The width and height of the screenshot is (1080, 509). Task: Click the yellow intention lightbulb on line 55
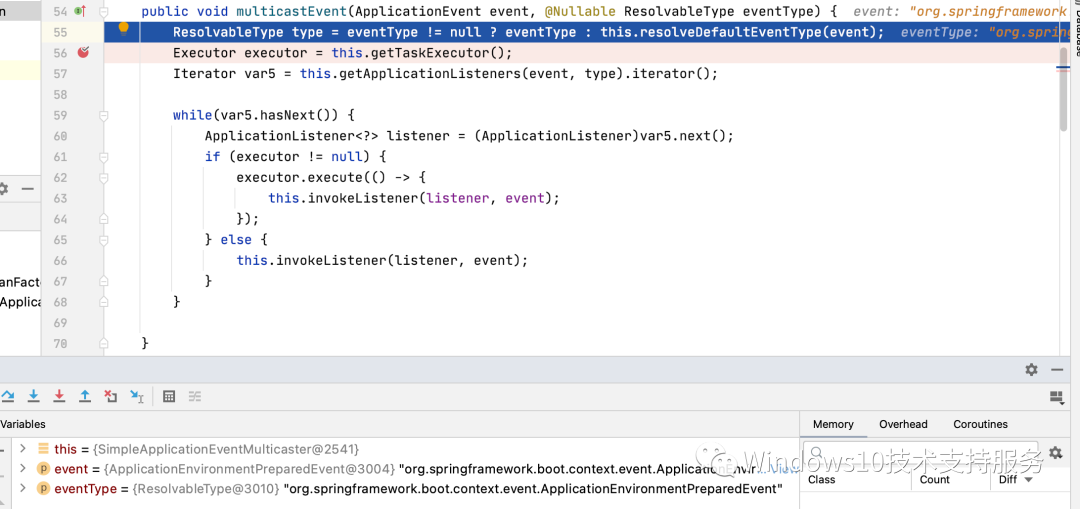pyautogui.click(x=124, y=28)
